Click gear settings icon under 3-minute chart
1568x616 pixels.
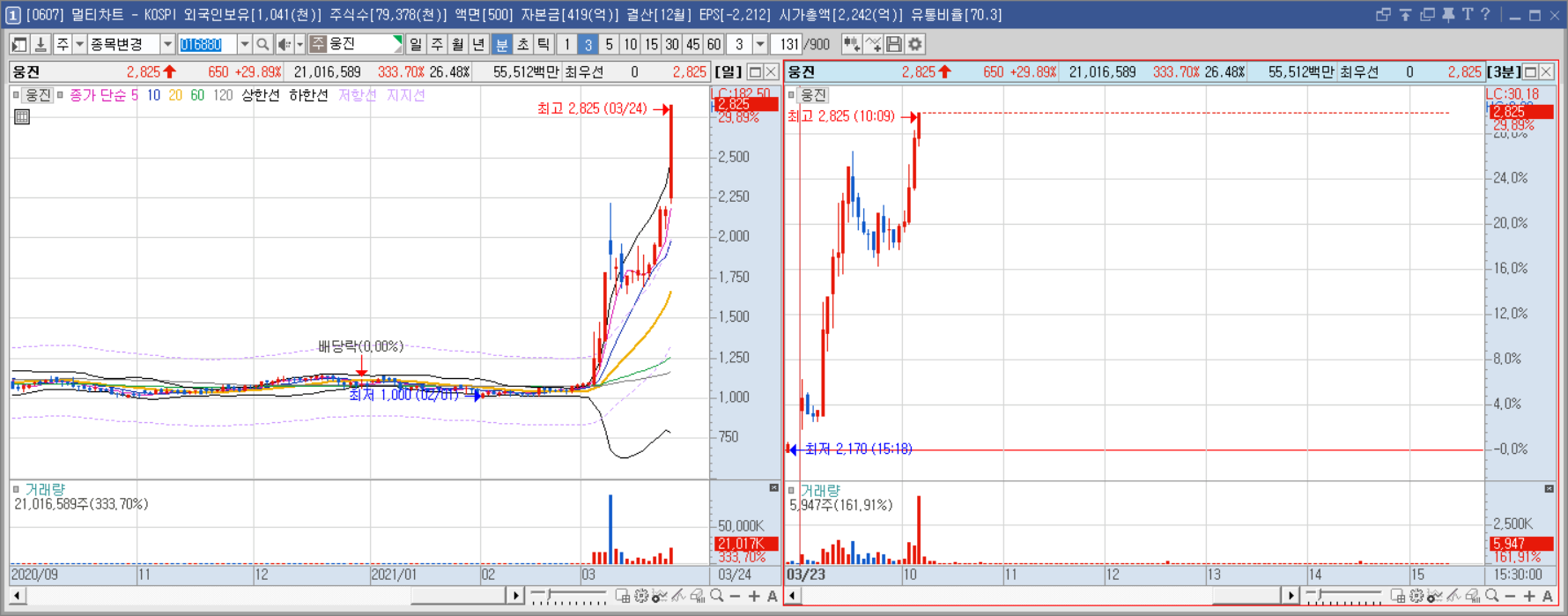click(x=1416, y=597)
